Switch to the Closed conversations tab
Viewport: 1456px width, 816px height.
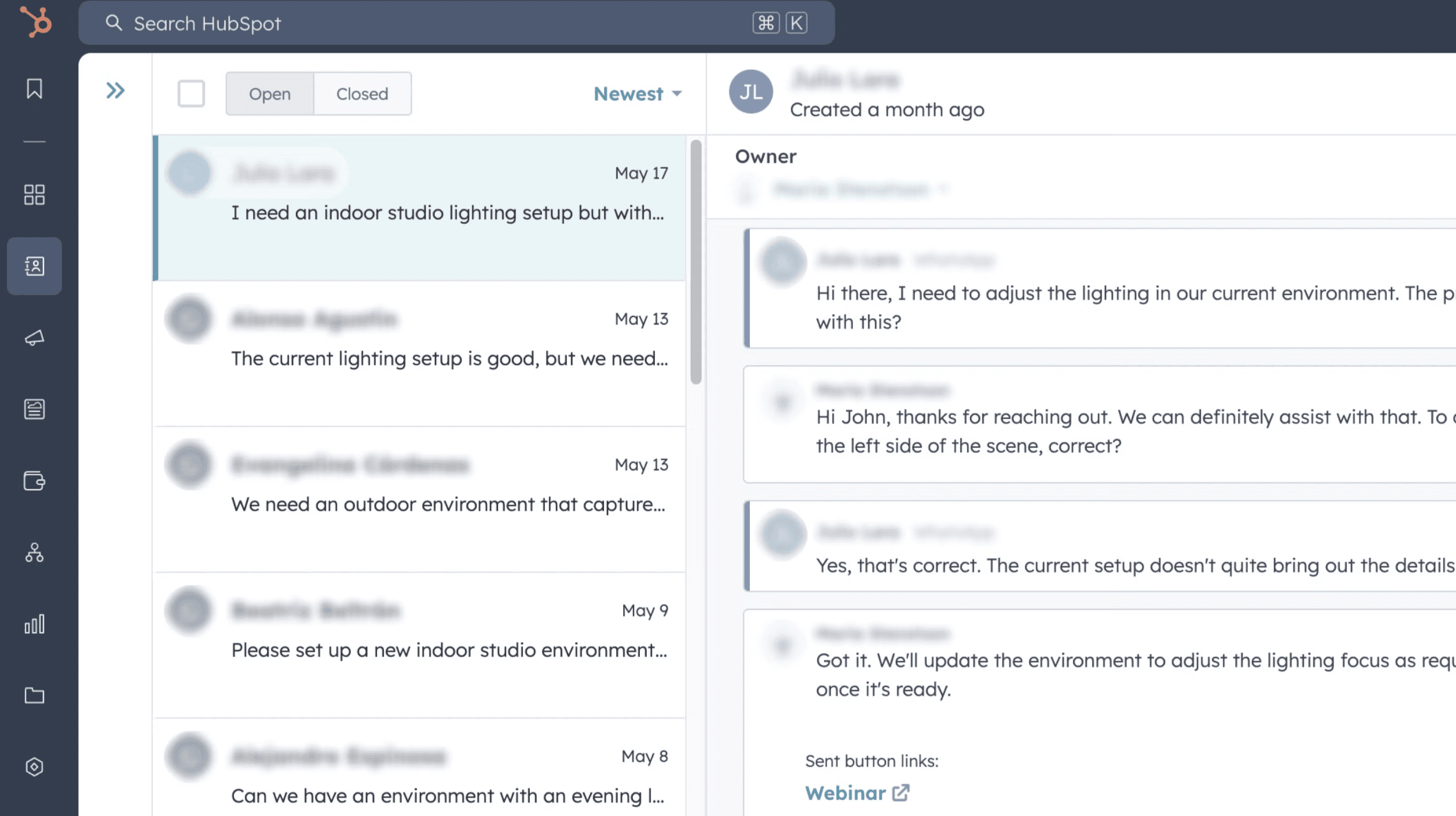362,94
